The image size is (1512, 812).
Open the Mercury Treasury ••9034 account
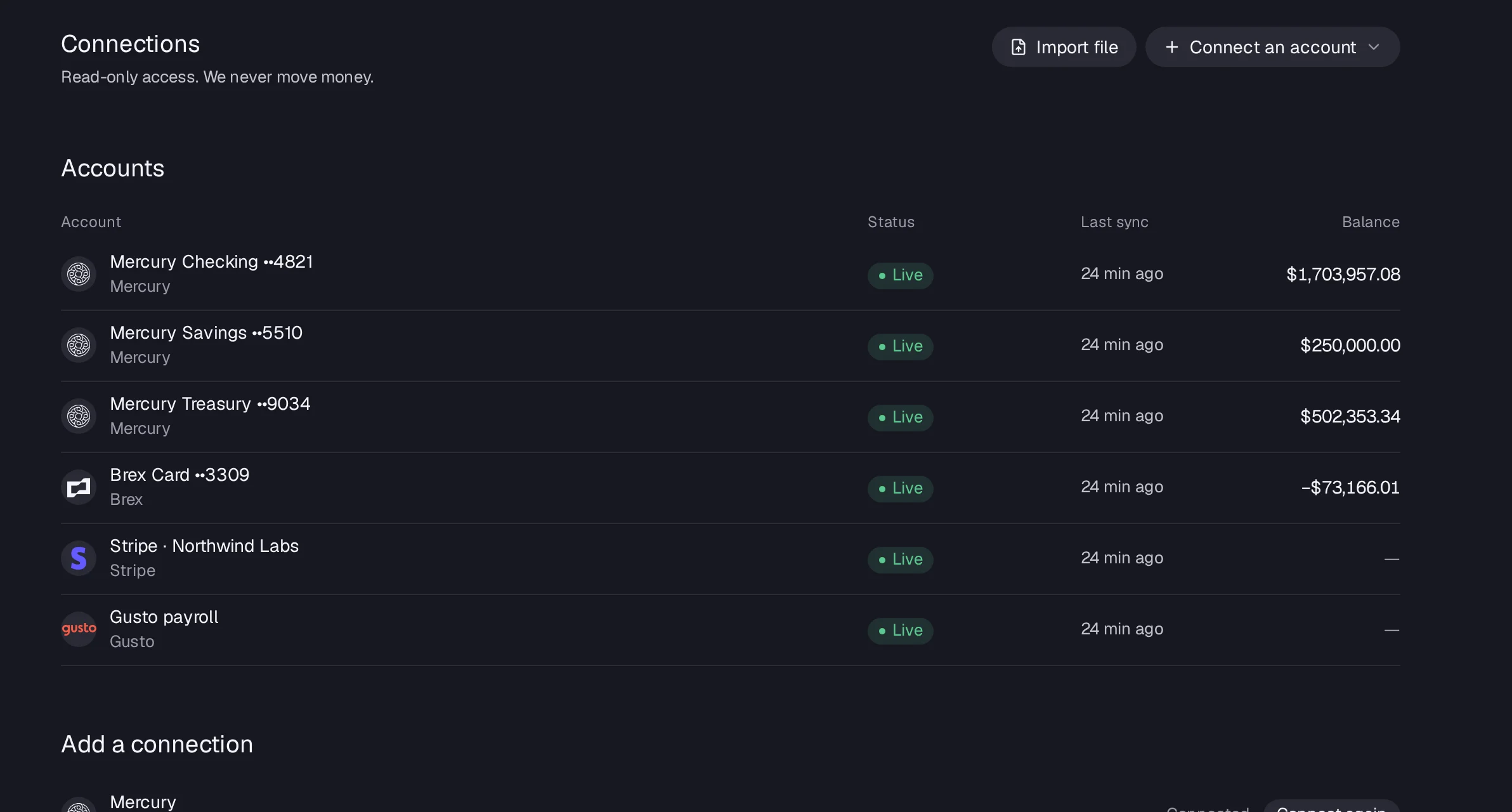pos(731,417)
